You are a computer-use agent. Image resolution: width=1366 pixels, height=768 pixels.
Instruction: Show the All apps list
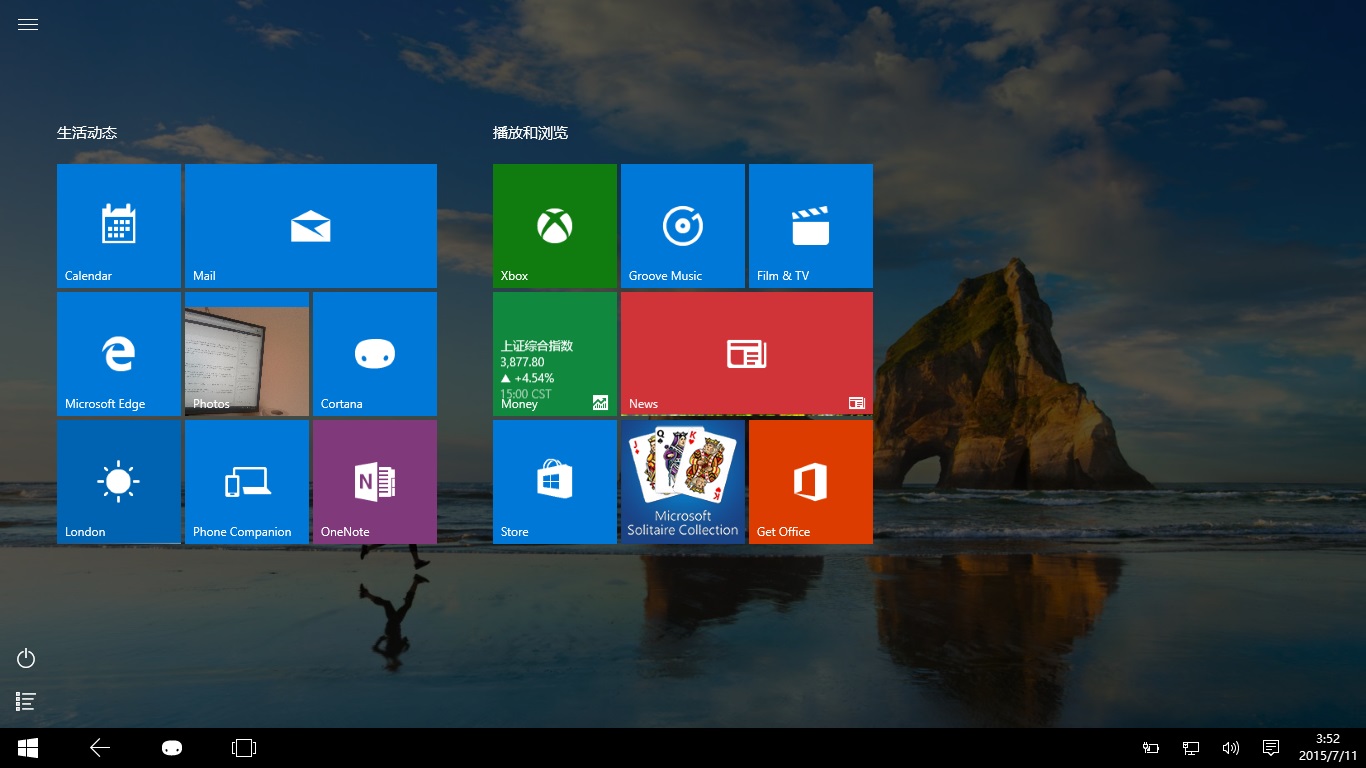click(26, 702)
